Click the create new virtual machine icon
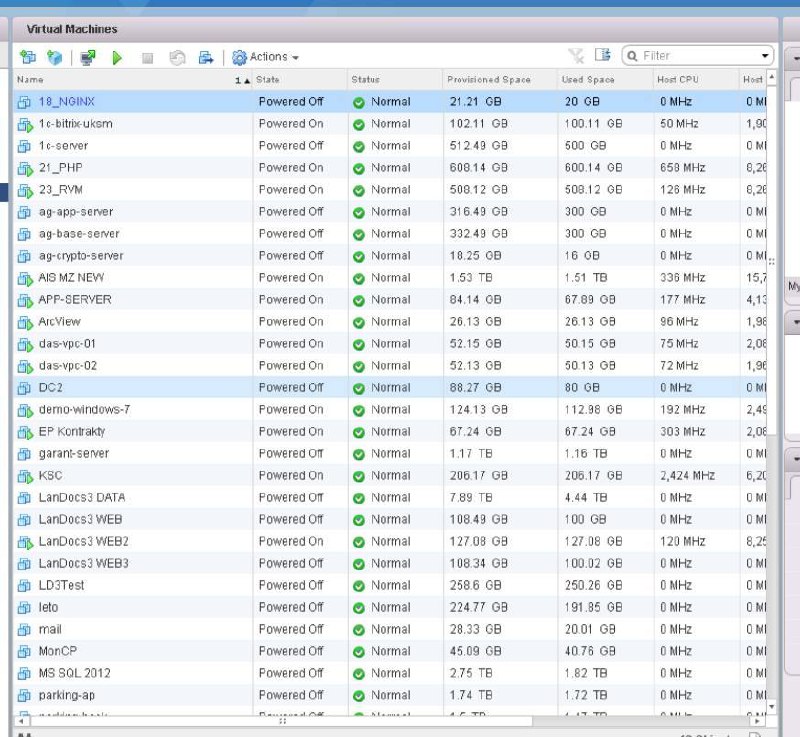Screen dimensions: 800x737 click(x=27, y=58)
